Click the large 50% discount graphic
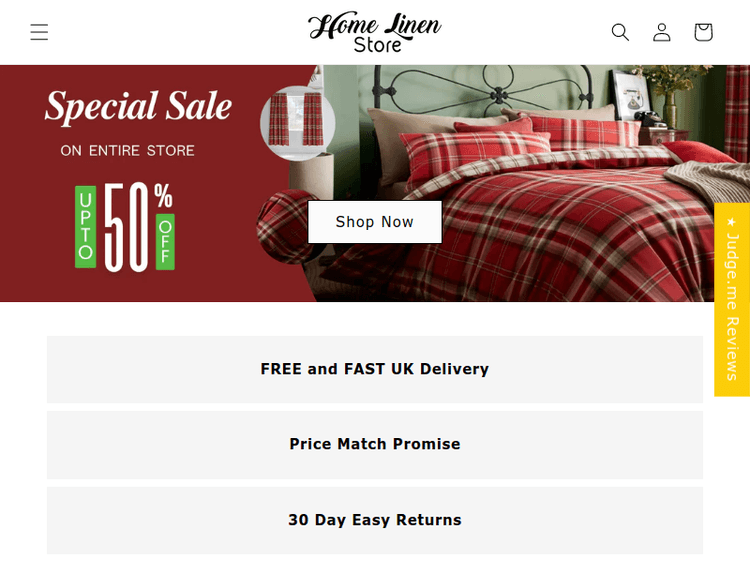This screenshot has width=750, height=563. [125, 227]
